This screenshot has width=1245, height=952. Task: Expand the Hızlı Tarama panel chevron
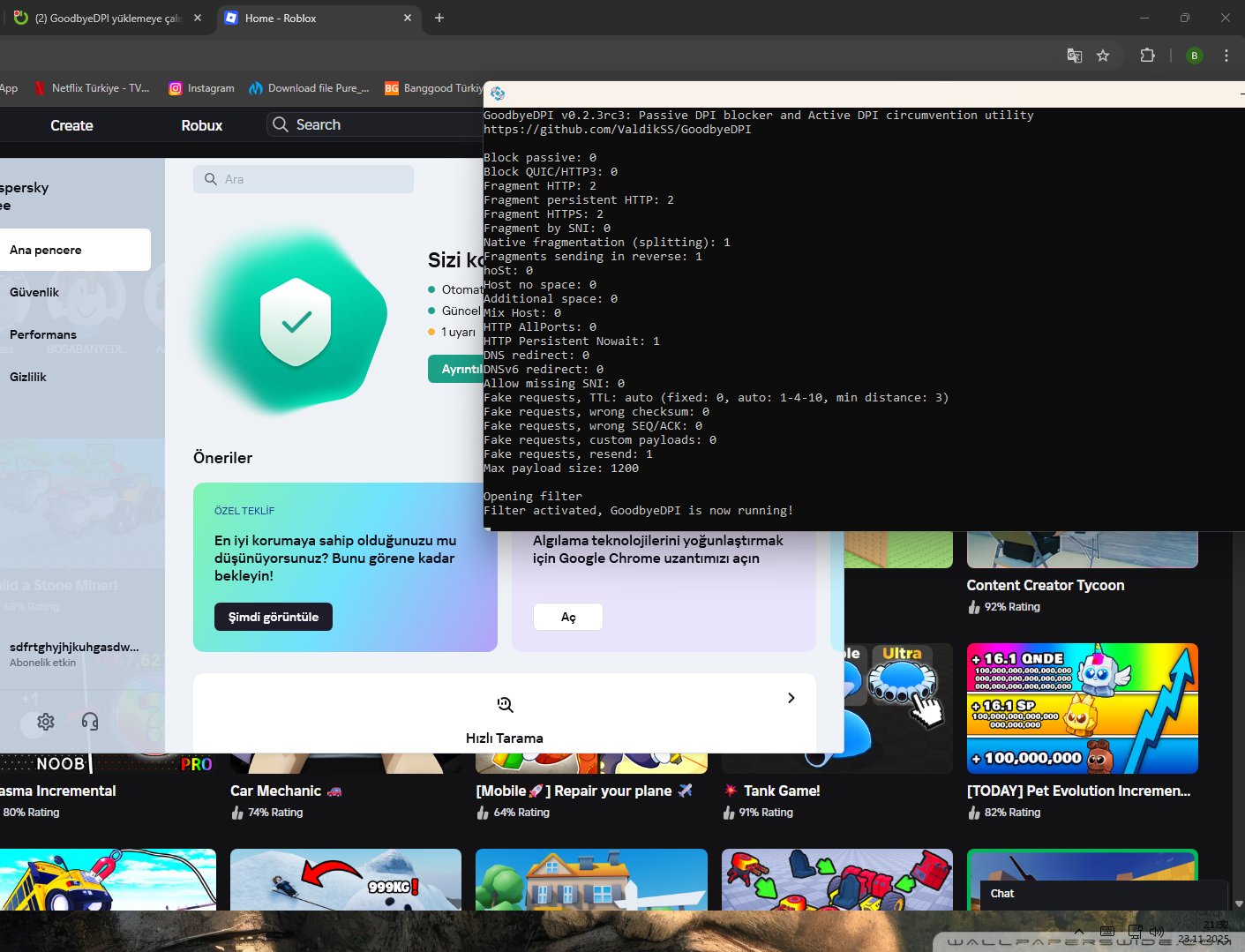(791, 698)
